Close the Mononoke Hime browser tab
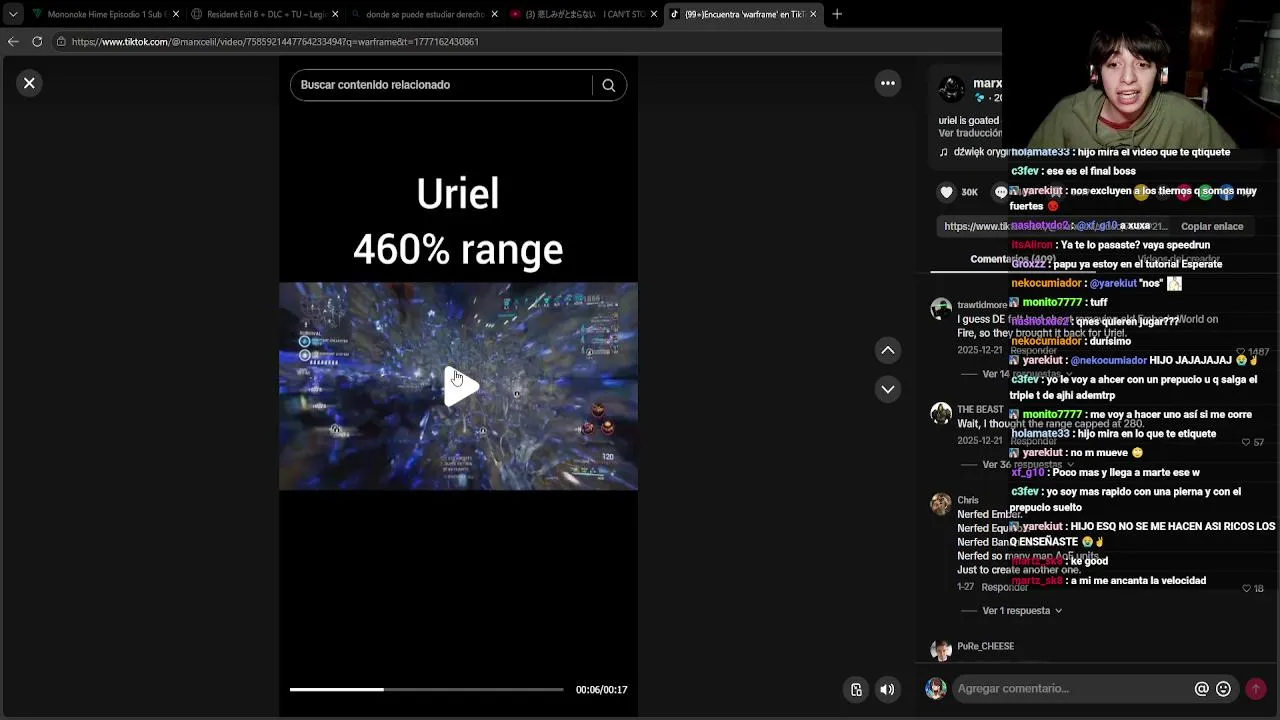This screenshot has width=1280, height=720. coord(176,14)
